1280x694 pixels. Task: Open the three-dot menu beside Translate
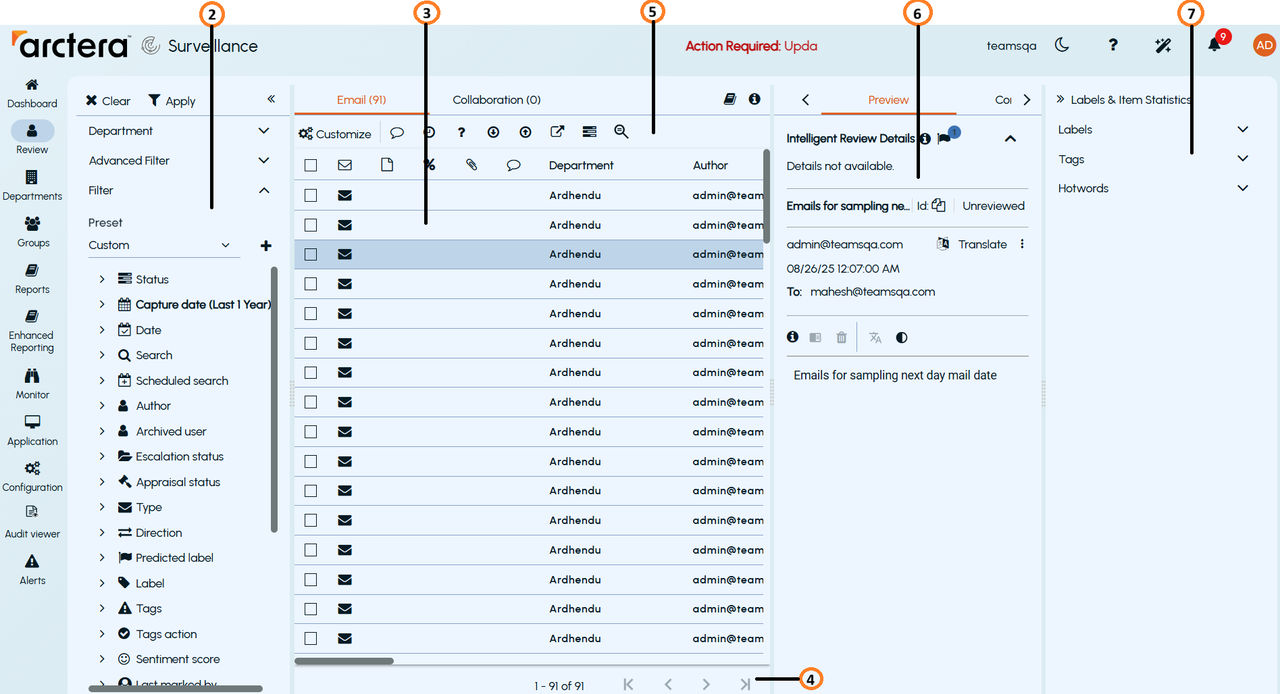[x=1022, y=244]
